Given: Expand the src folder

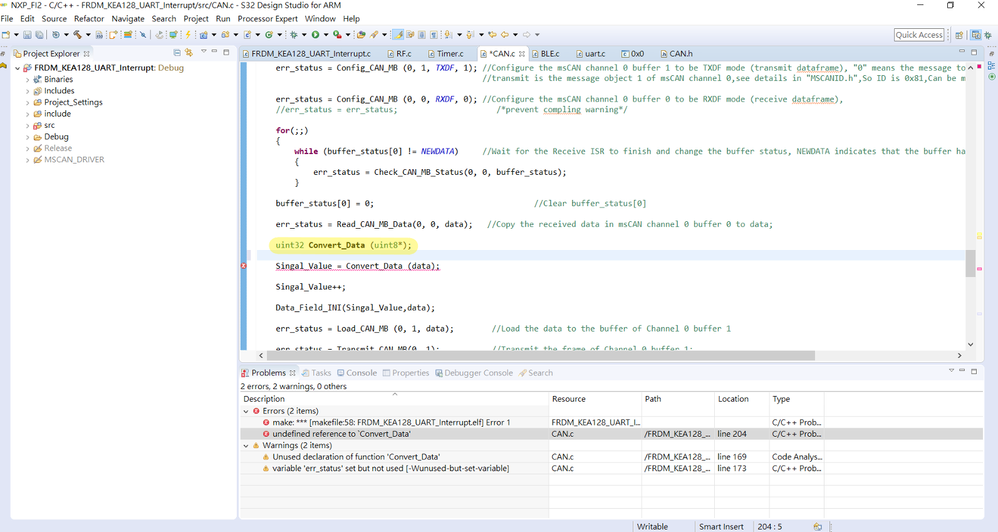Looking at the screenshot, I should [27, 125].
